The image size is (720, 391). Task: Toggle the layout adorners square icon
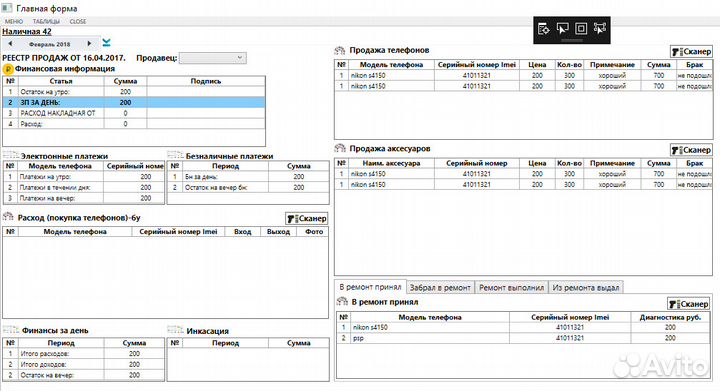pyautogui.click(x=581, y=28)
